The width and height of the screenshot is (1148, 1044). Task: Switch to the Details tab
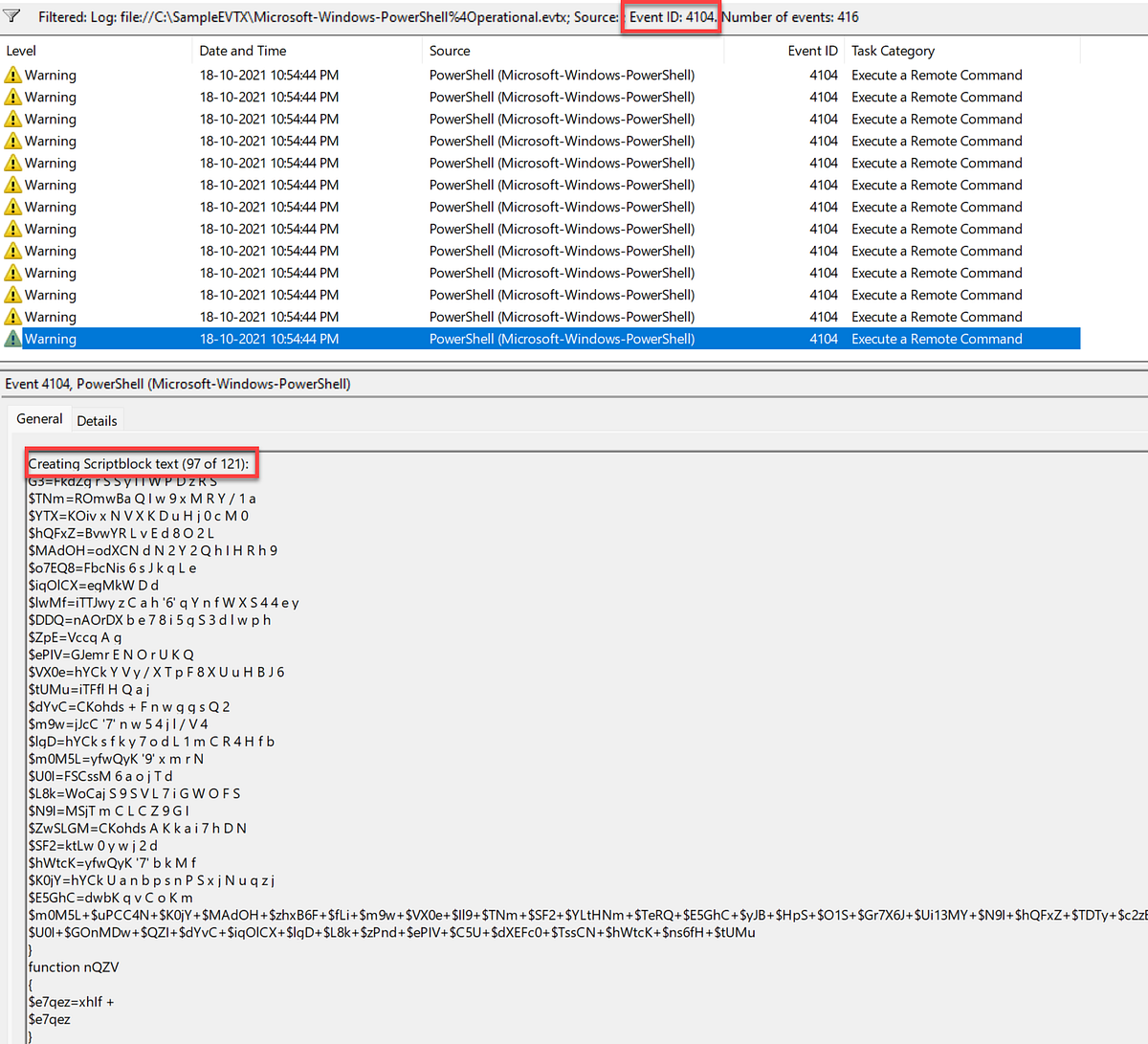click(x=97, y=419)
